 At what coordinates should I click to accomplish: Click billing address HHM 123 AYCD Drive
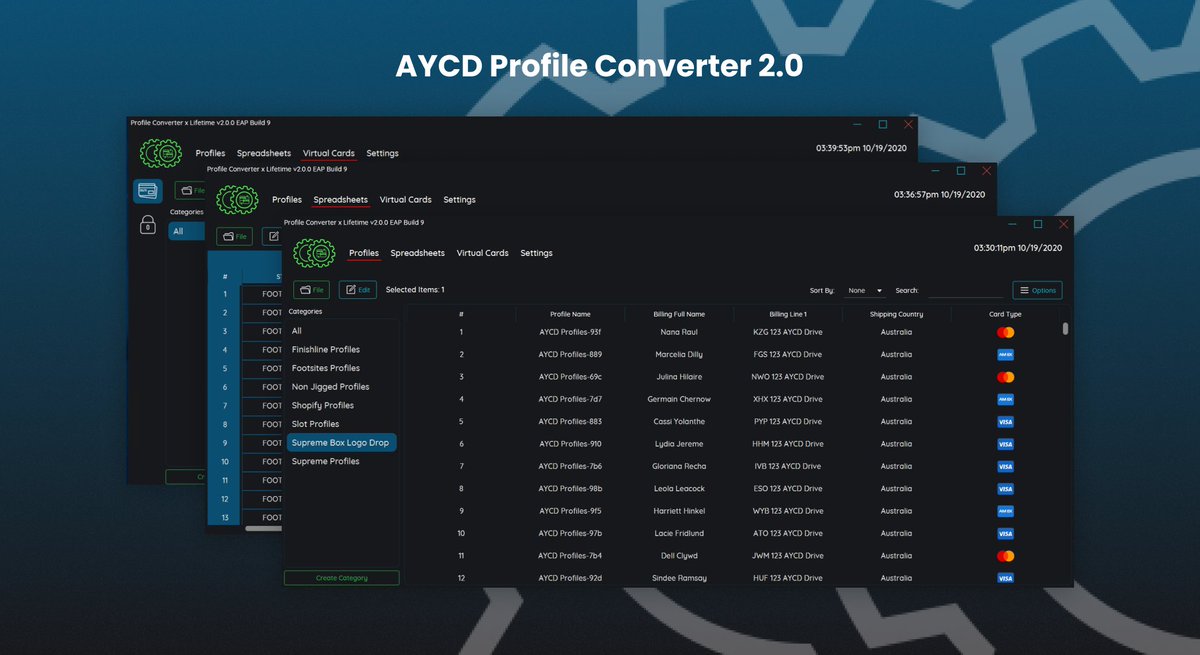click(788, 444)
